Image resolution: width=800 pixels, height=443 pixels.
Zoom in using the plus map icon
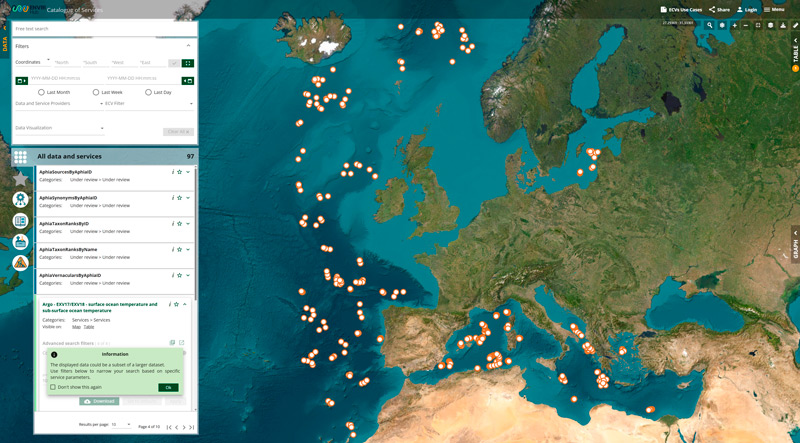(734, 25)
